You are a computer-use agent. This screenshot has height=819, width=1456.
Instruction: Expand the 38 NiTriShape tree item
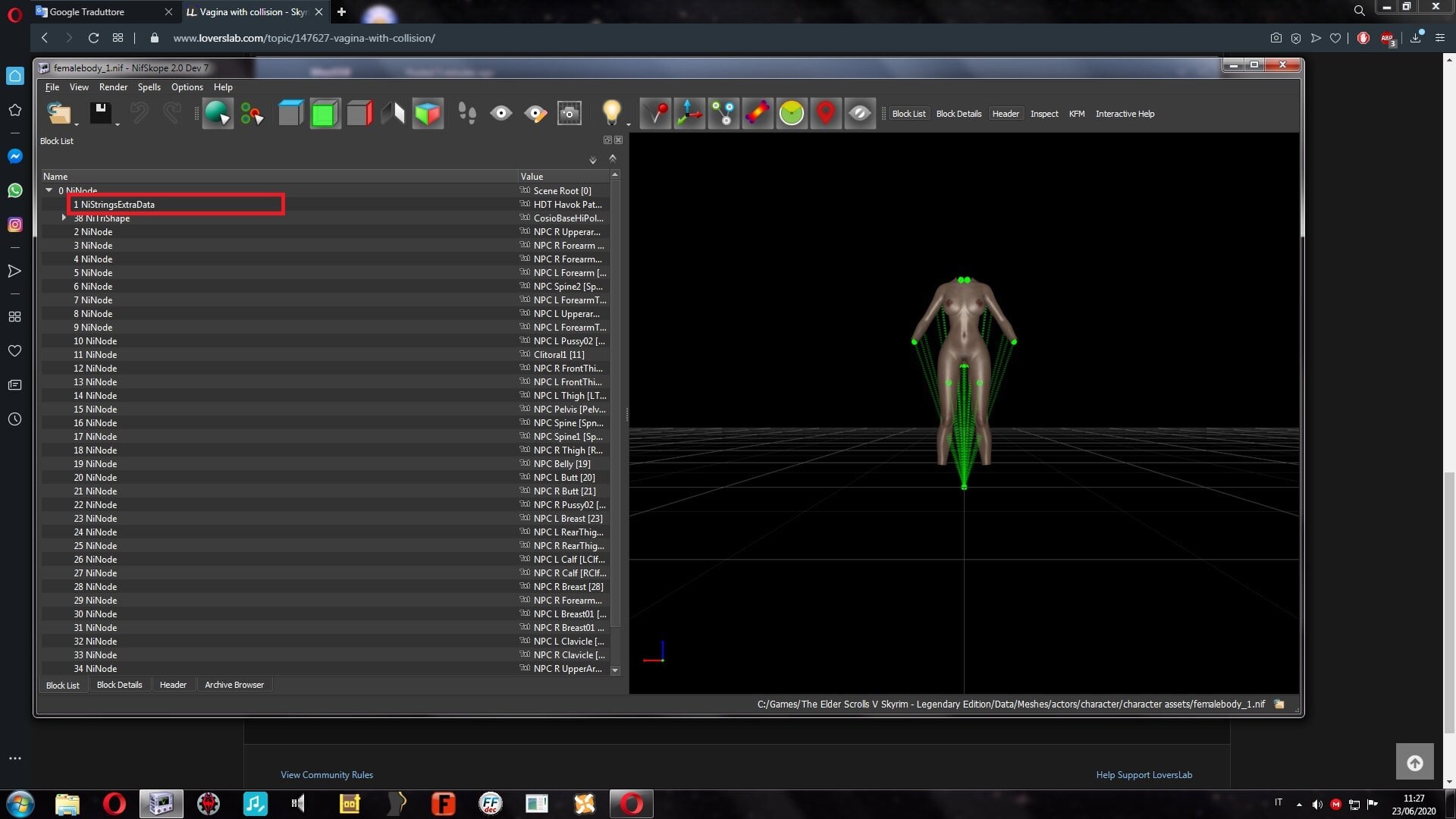tap(64, 218)
